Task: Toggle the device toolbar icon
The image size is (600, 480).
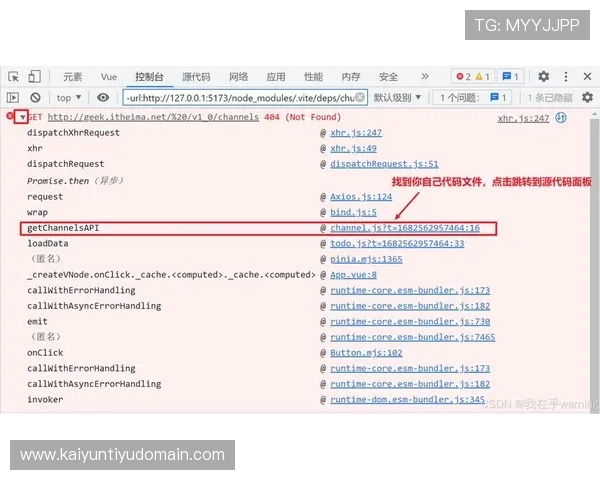Action: click(34, 76)
